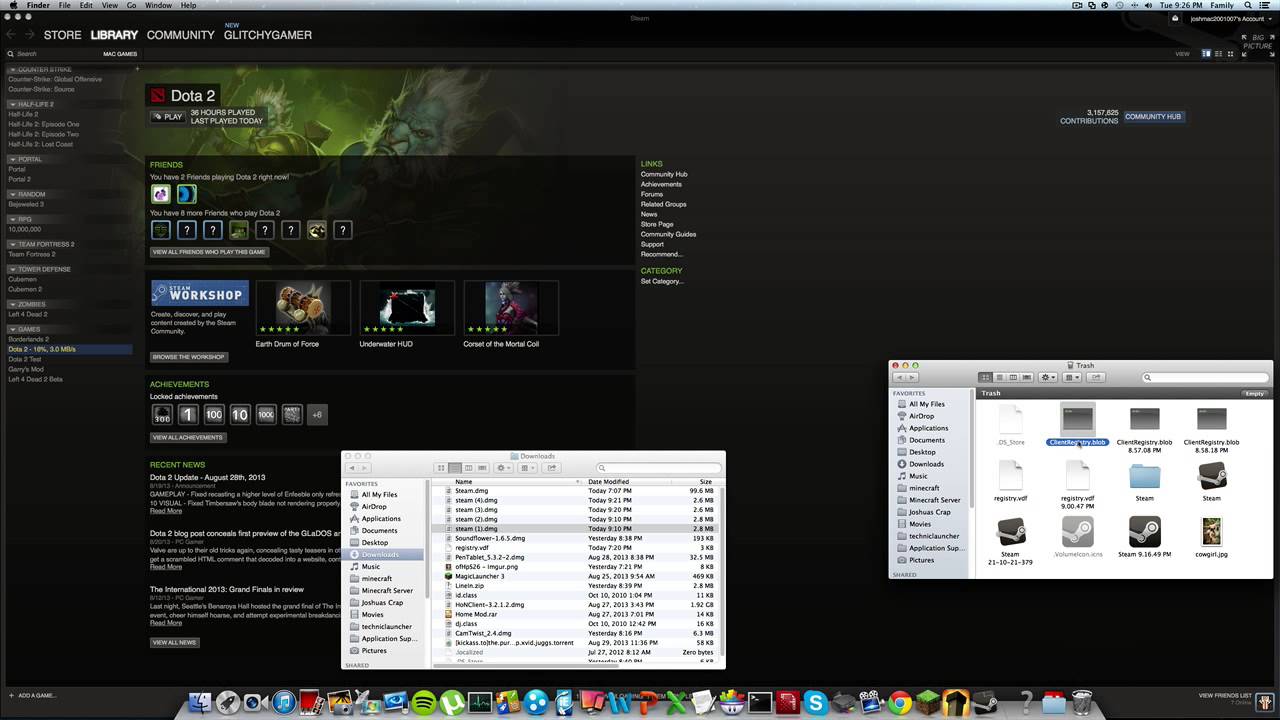Open action gear menu in Downloads toolbar
This screenshot has height=720, width=1280.
pyautogui.click(x=504, y=468)
